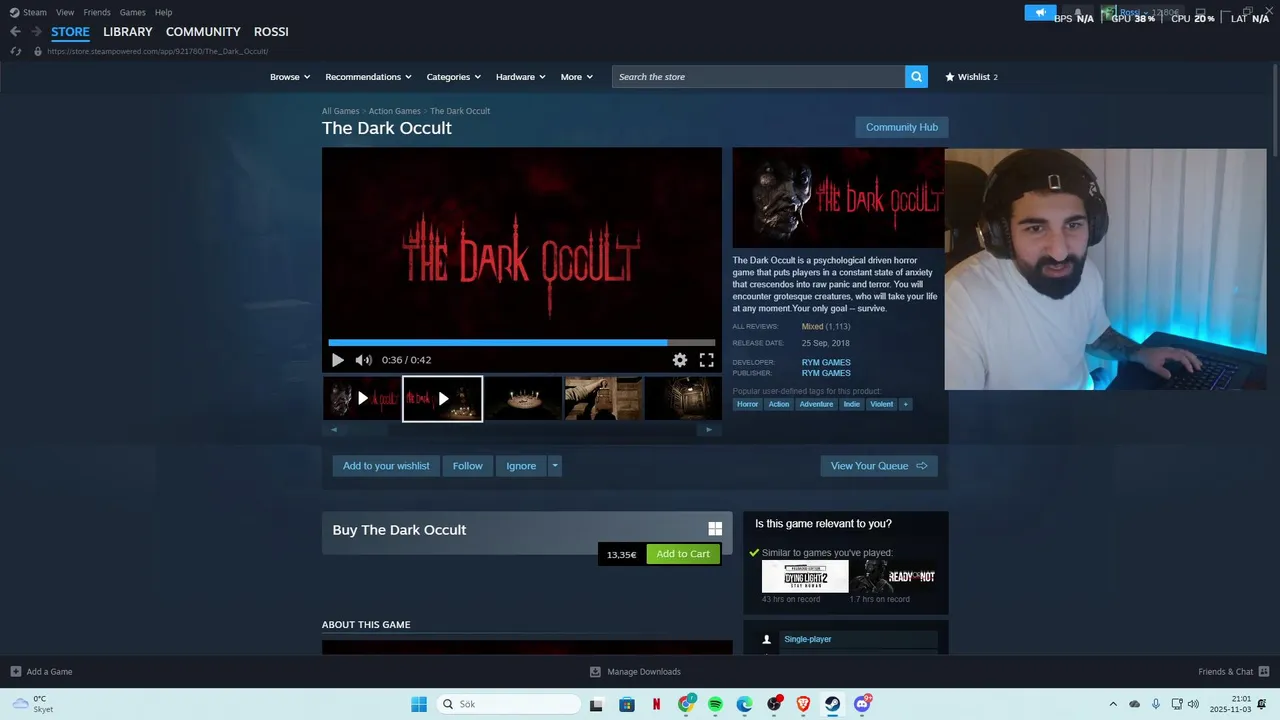Viewport: 1280px width, 720px height.
Task: Click the Ignore button
Action: 521,466
